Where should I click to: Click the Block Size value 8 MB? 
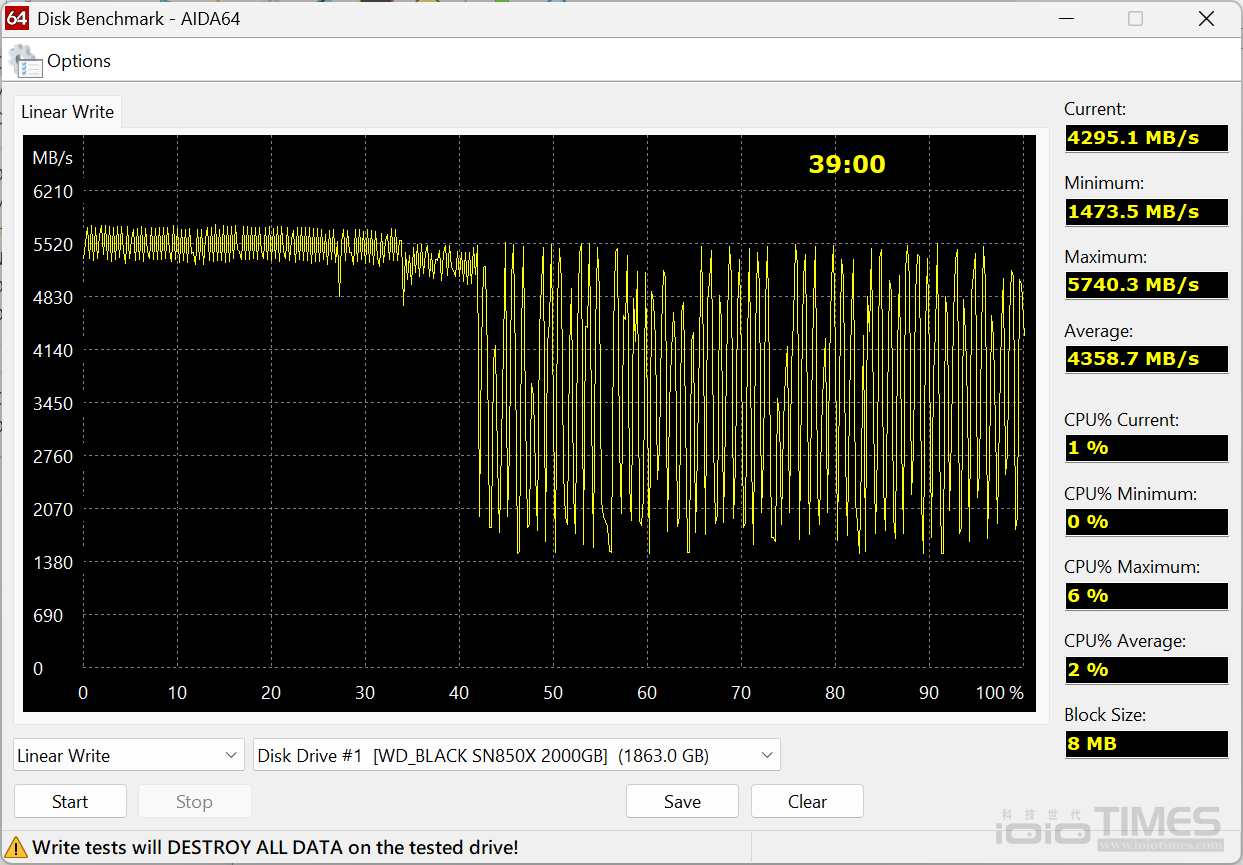[x=1146, y=744]
